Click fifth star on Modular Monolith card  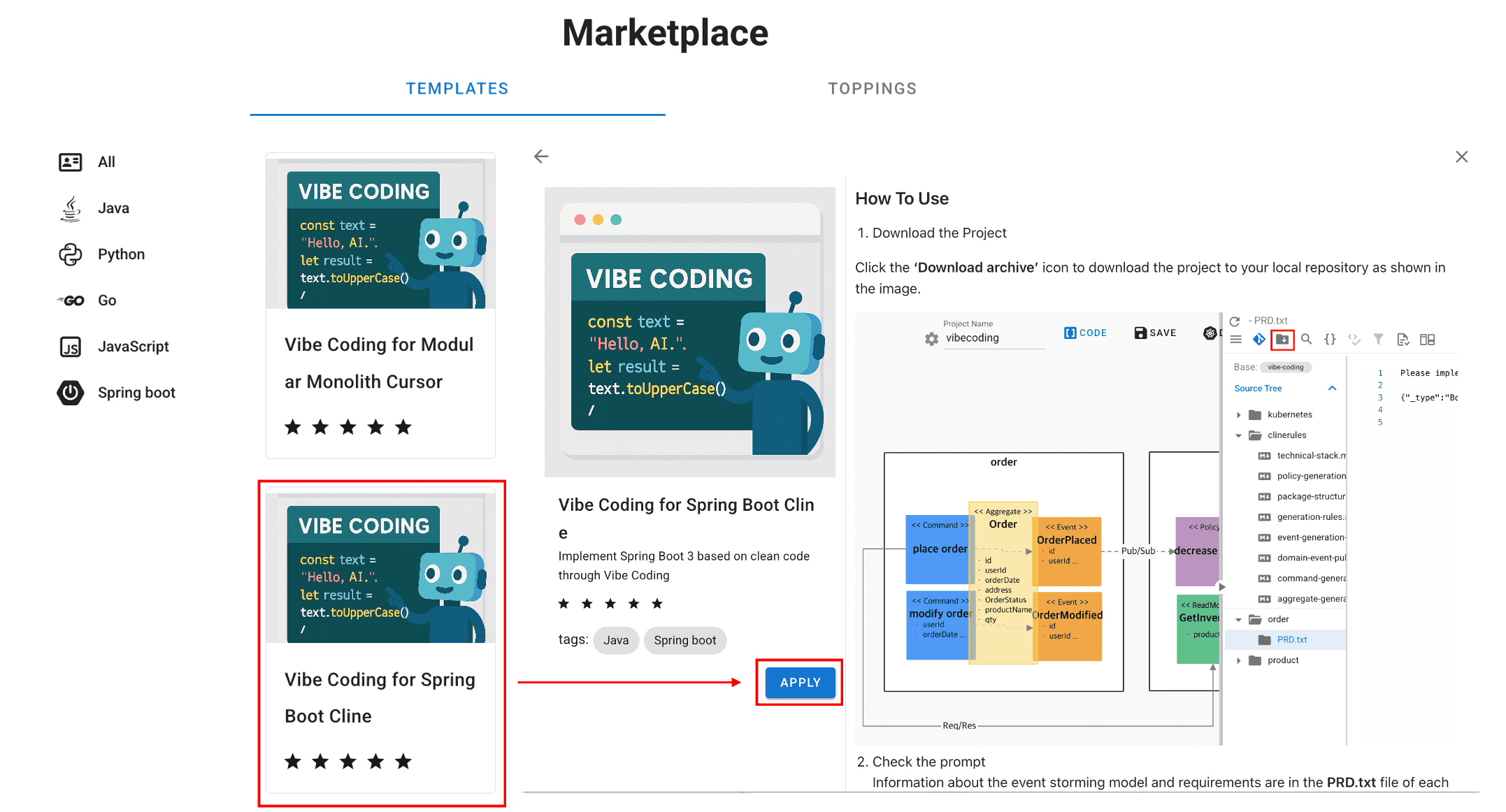pos(403,427)
